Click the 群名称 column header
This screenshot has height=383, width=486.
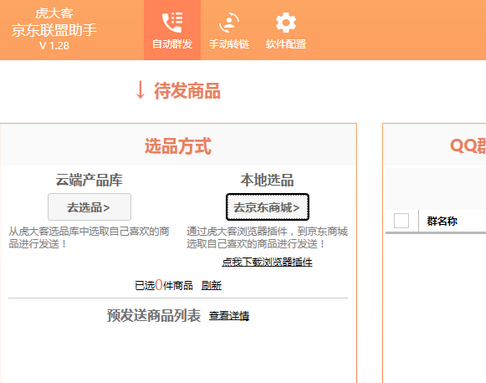(442, 221)
